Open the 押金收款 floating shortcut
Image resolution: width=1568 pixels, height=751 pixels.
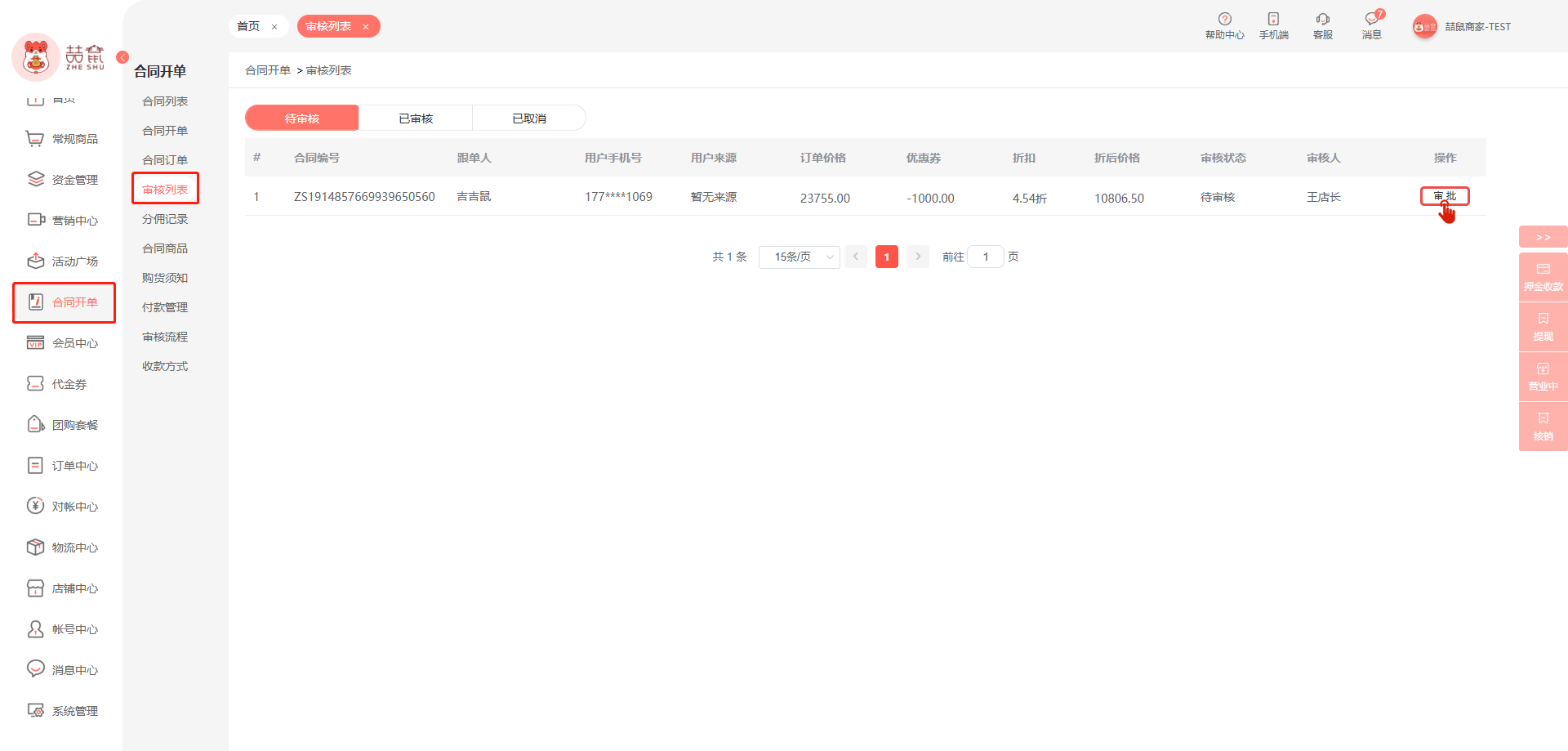click(1543, 277)
